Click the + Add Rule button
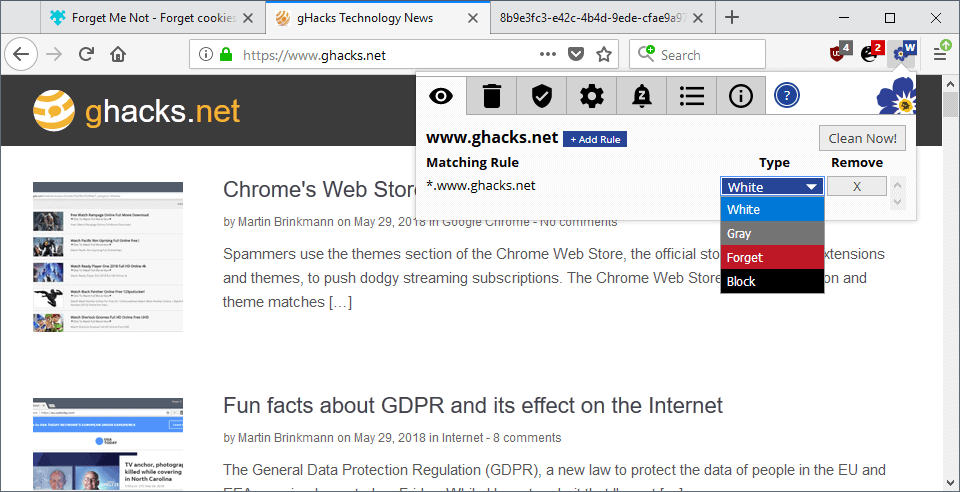The height and width of the screenshot is (492, 960). coord(595,140)
